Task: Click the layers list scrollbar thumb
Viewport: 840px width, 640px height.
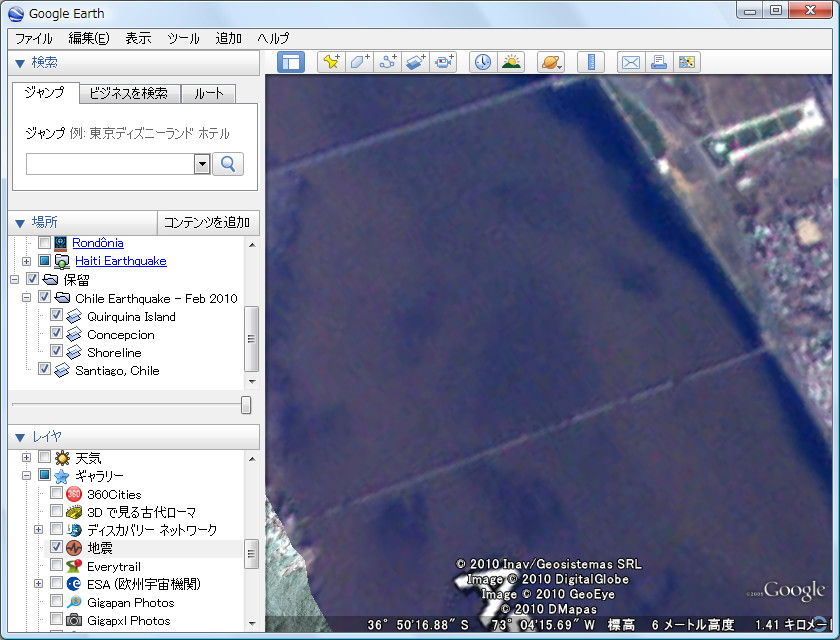Action: point(251,554)
